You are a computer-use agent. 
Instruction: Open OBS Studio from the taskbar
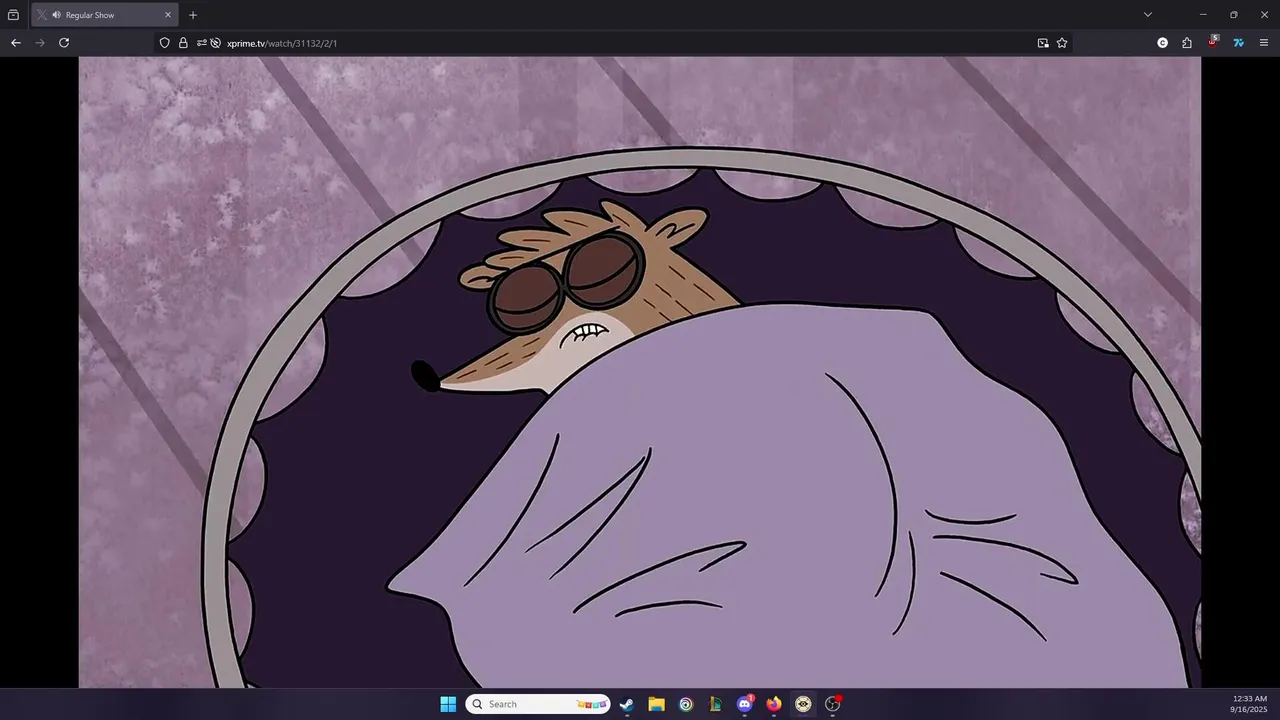[x=833, y=704]
